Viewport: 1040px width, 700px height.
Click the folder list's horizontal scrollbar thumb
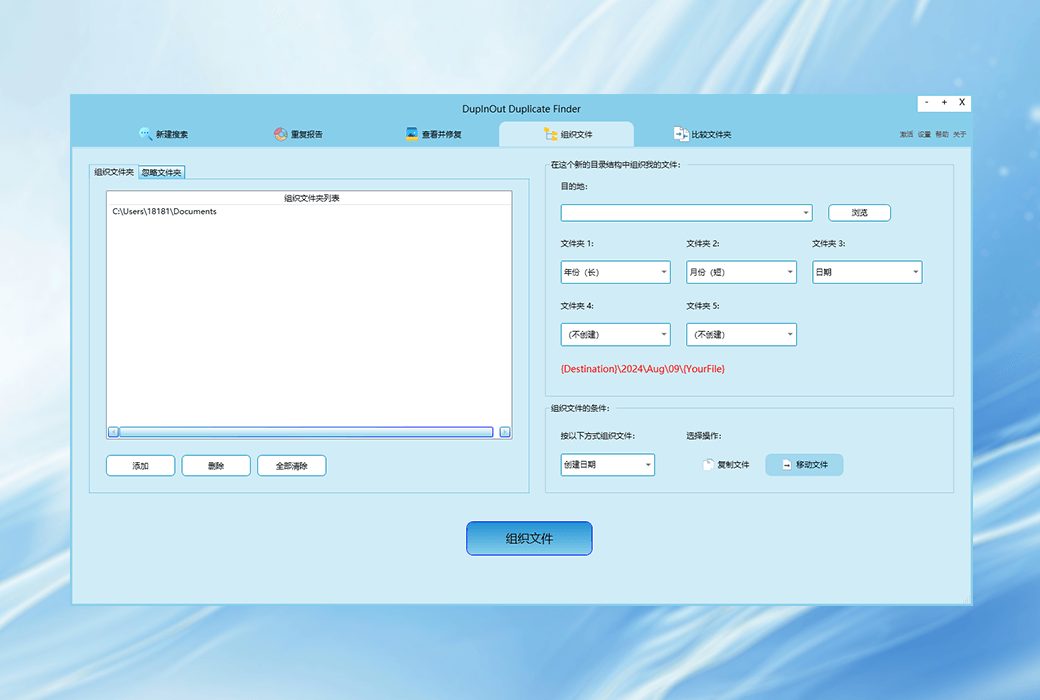pyautogui.click(x=306, y=432)
